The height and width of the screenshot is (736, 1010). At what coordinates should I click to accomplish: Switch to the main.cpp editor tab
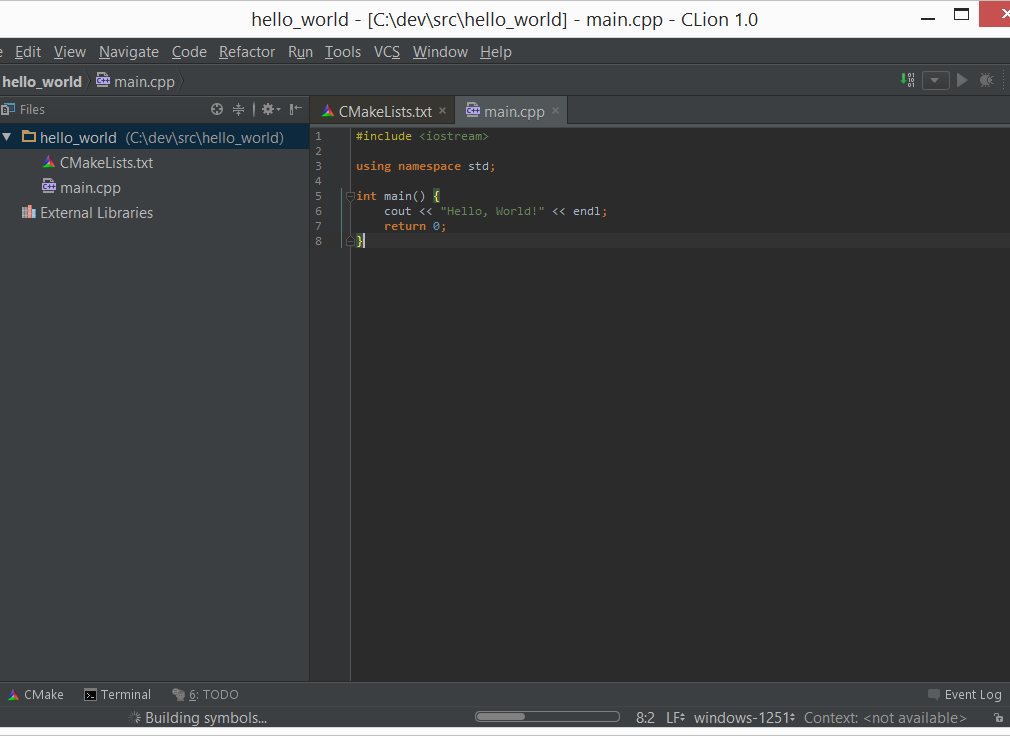(x=513, y=111)
